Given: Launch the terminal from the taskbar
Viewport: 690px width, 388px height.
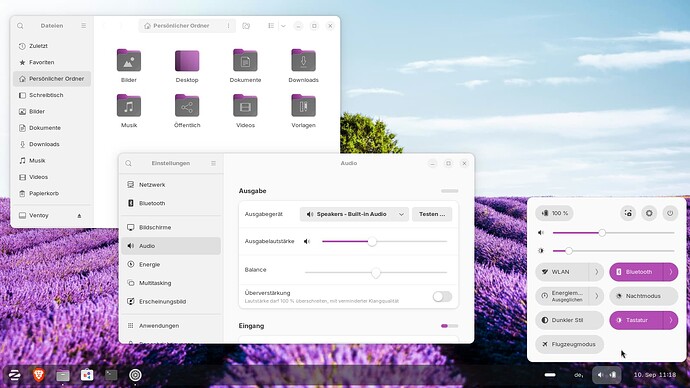Looking at the screenshot, I should [x=111, y=375].
